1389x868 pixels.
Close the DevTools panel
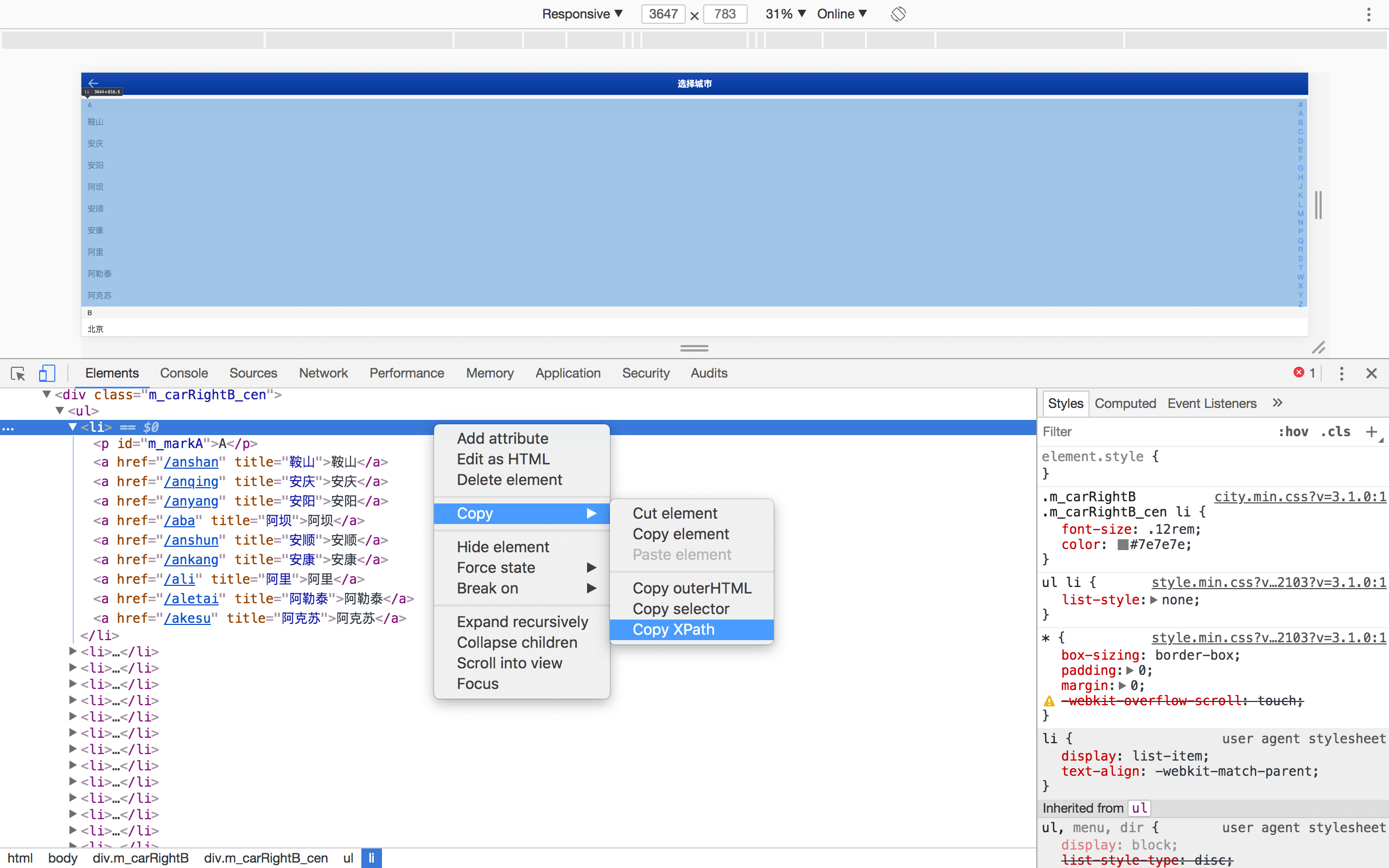[x=1372, y=373]
